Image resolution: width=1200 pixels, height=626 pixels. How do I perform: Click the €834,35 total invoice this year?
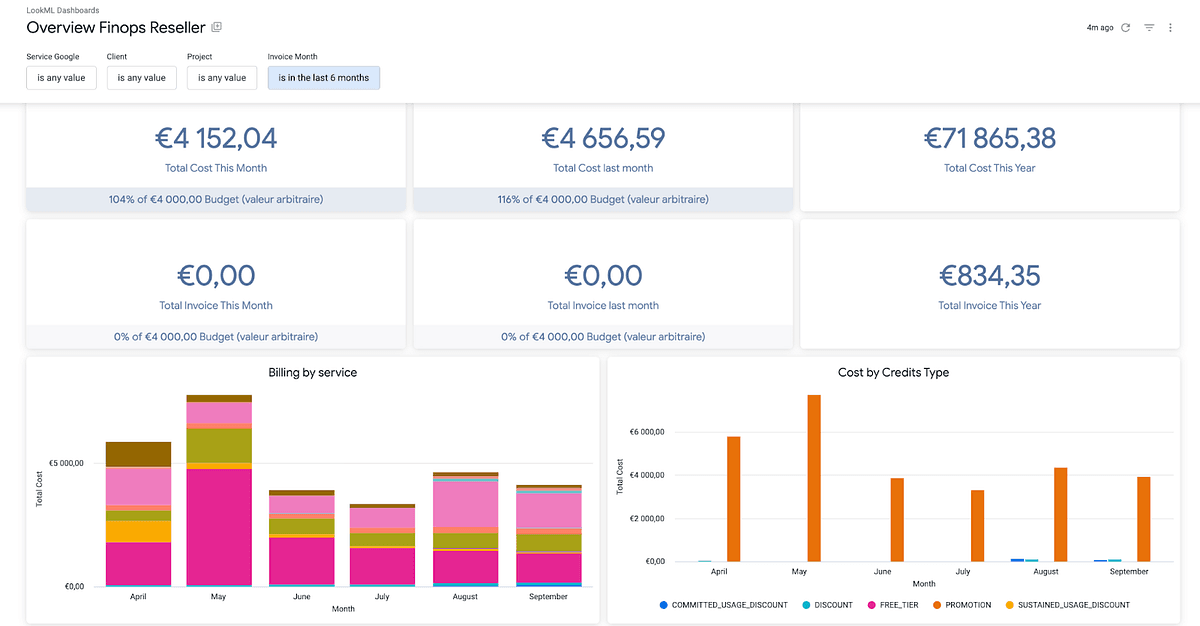[990, 275]
